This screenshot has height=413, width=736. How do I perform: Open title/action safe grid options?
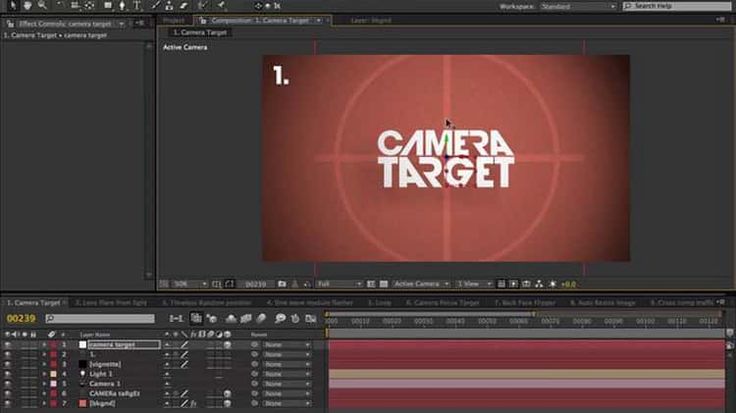click(216, 284)
